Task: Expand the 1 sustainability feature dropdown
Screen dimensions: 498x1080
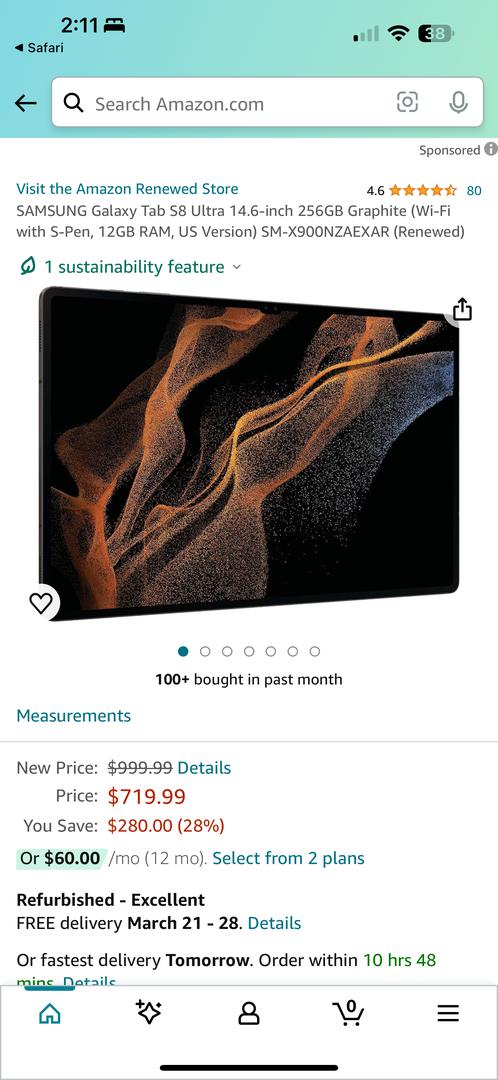Action: click(x=130, y=267)
